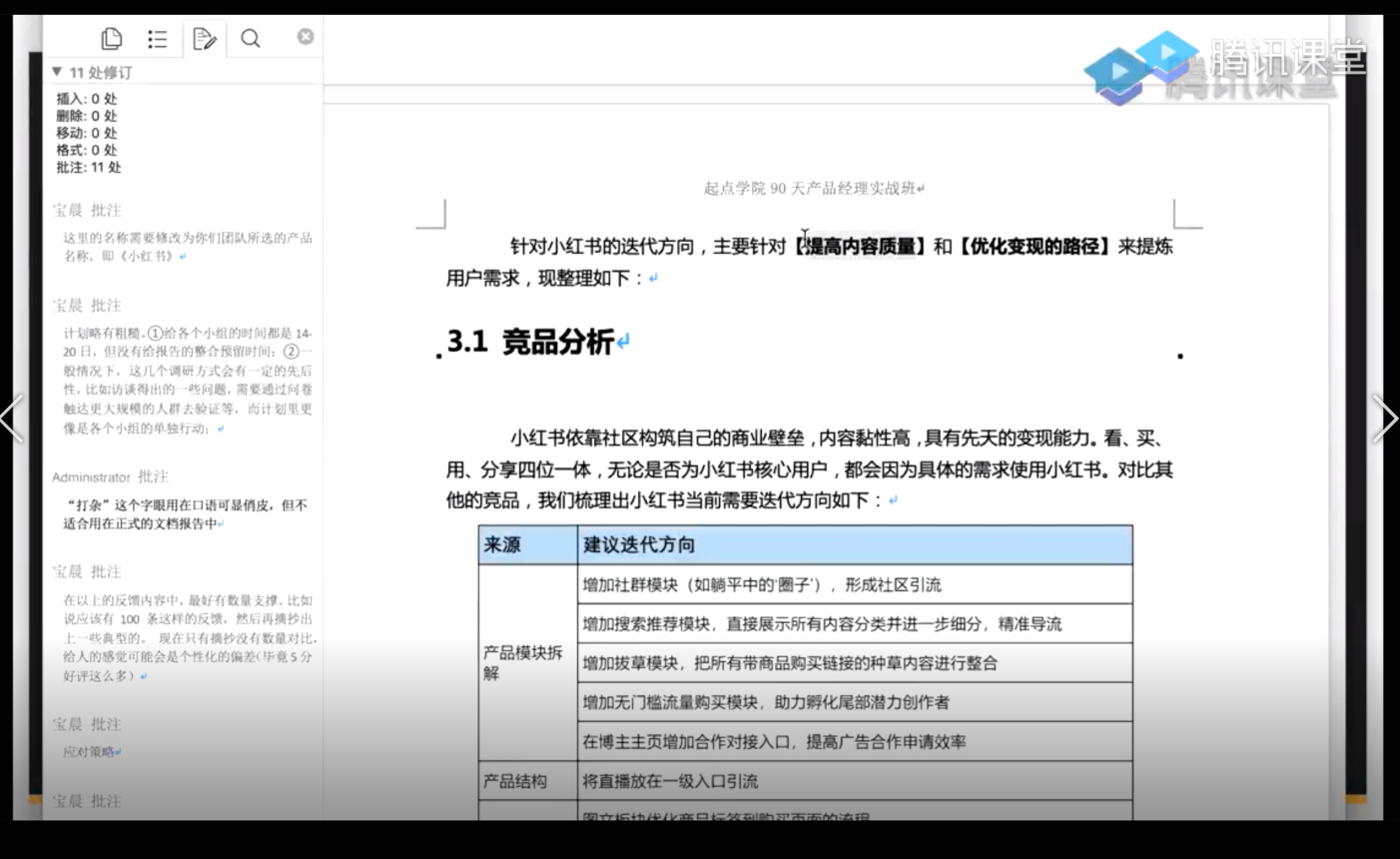Click the 格式: 0 处 revision count

click(87, 150)
